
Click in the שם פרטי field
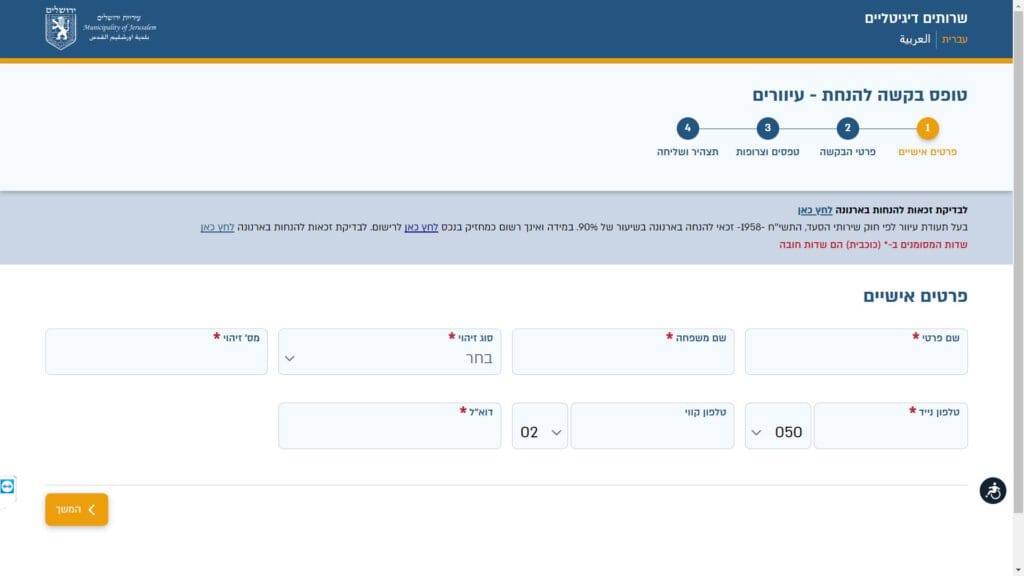pos(856,357)
